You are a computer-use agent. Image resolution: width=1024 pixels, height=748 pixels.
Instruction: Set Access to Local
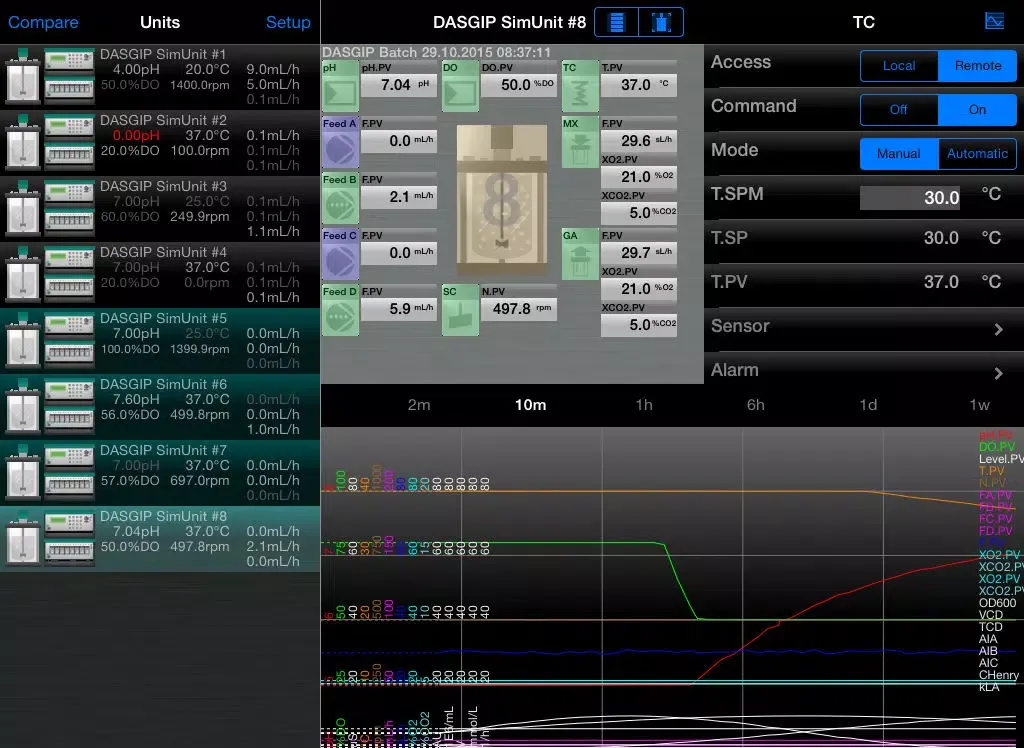pos(899,66)
